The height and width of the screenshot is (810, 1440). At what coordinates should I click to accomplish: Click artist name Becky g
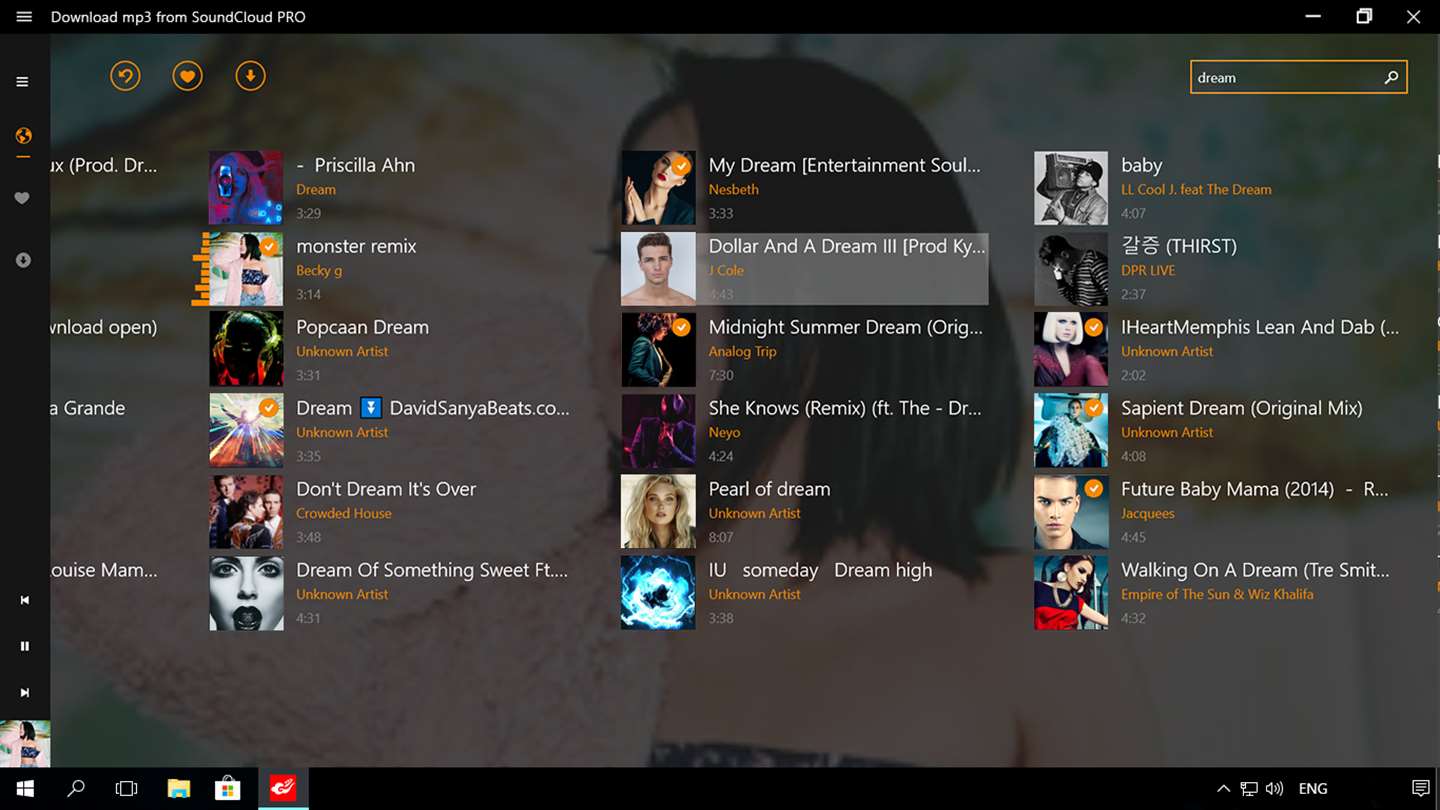click(319, 270)
